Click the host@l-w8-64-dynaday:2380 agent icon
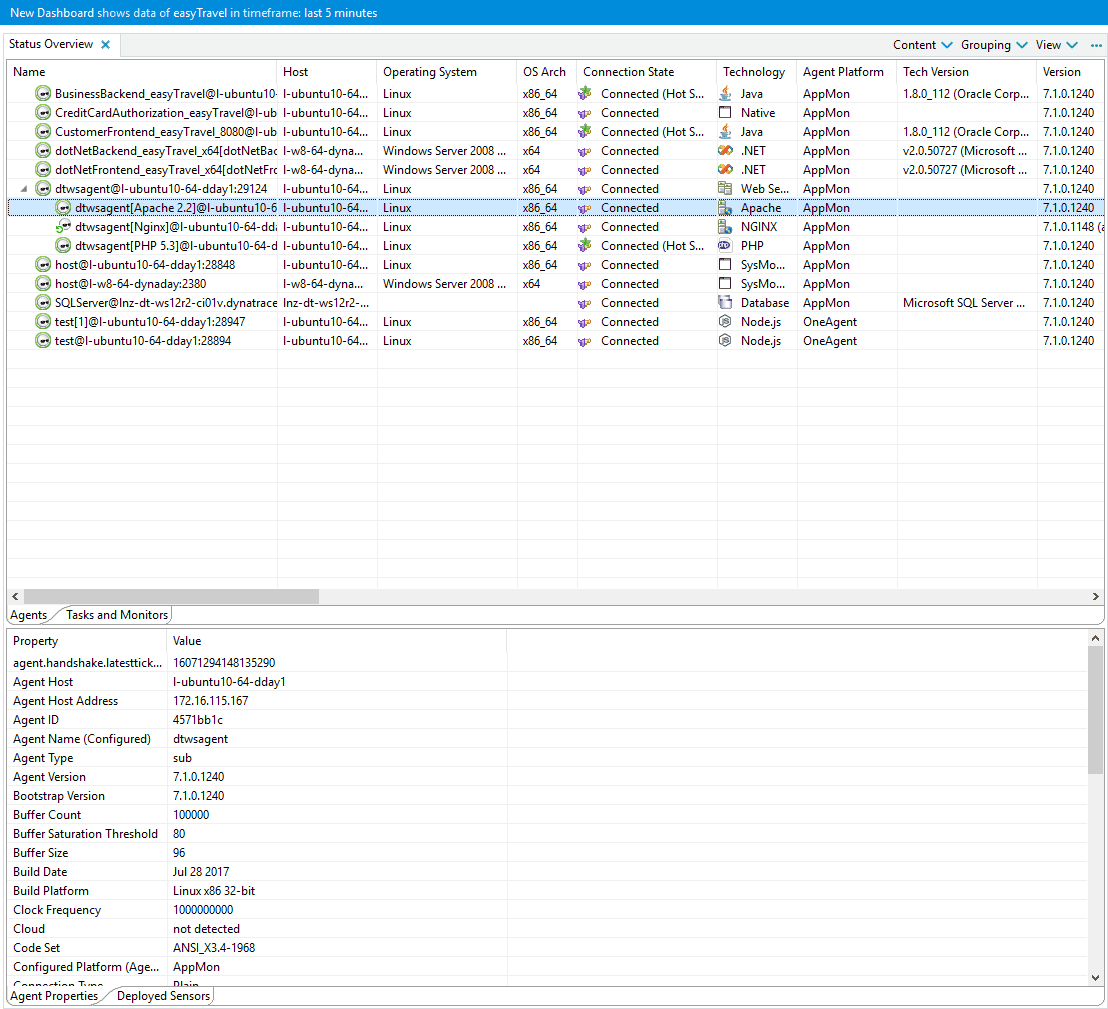The image size is (1108, 1009). pyautogui.click(x=43, y=283)
